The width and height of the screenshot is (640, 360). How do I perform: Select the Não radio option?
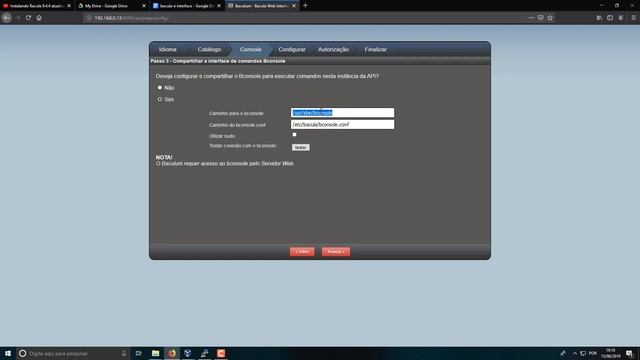click(x=160, y=87)
